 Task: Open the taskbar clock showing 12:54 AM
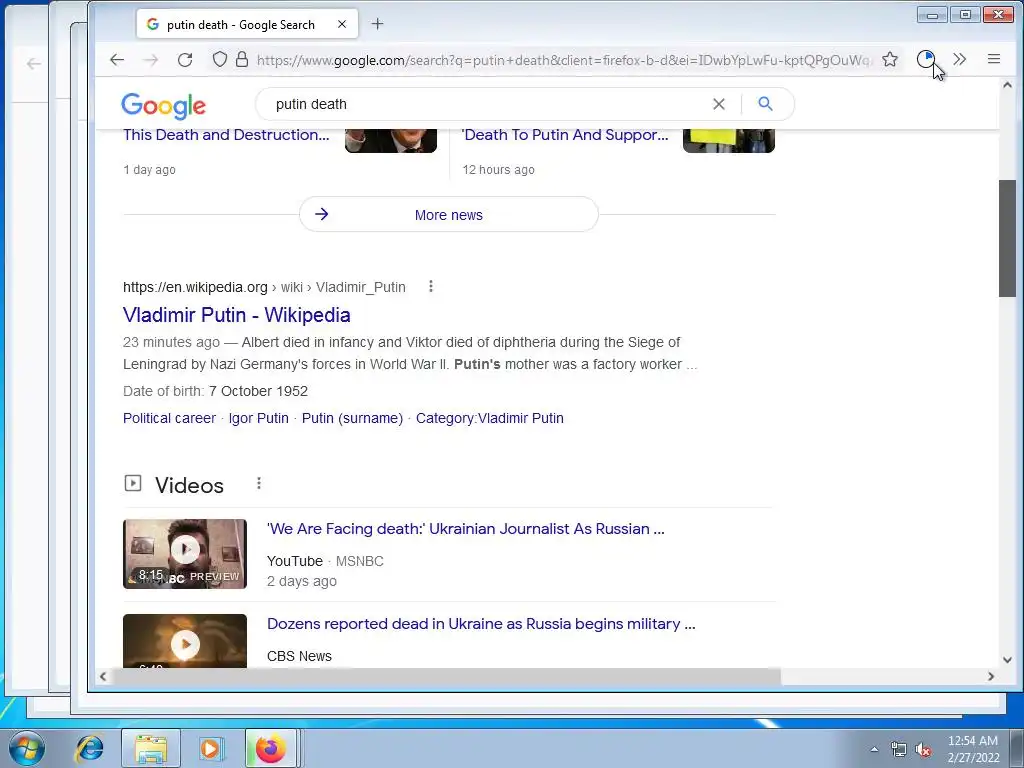(x=973, y=749)
